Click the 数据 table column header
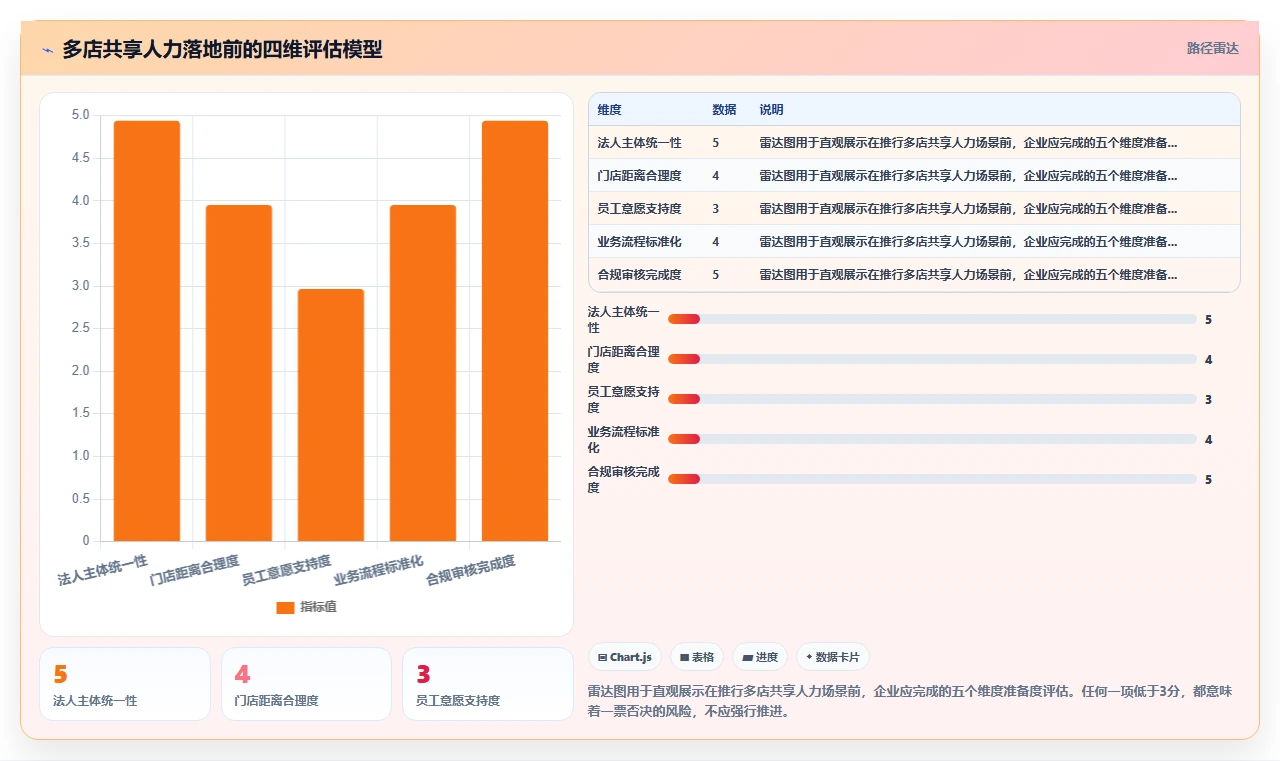 click(x=724, y=109)
